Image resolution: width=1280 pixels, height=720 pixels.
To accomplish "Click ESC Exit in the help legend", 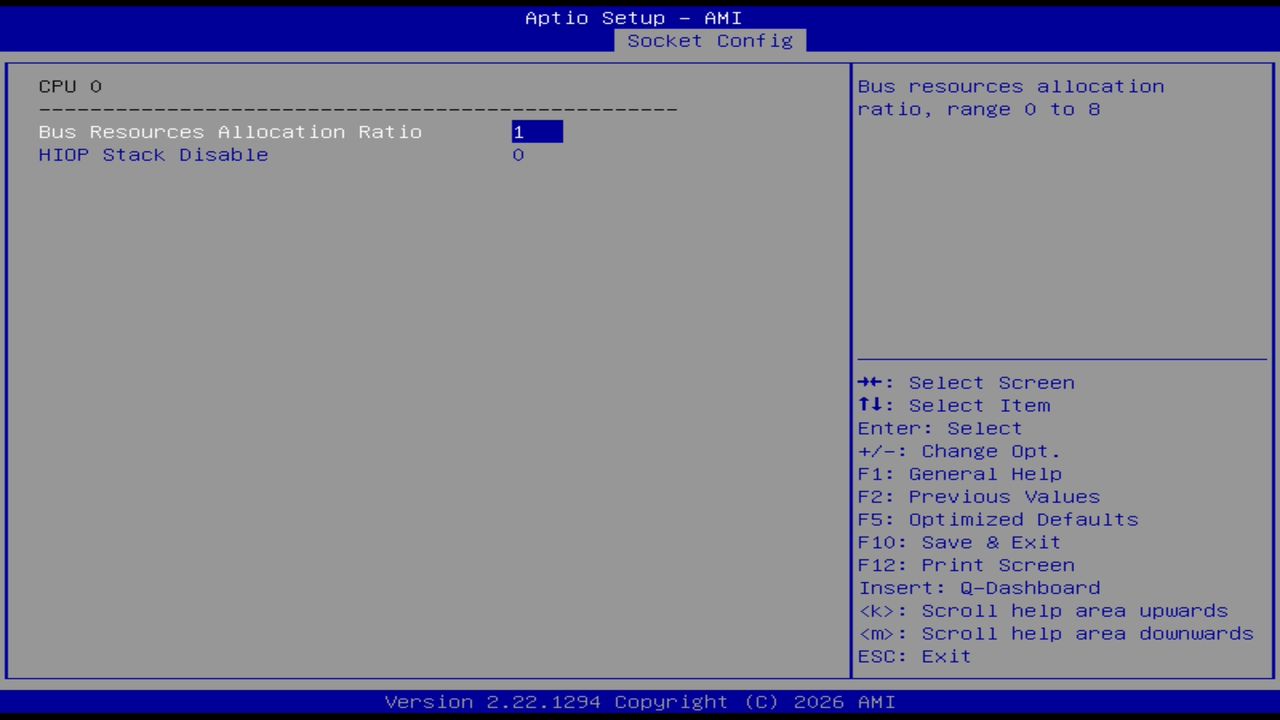I will [914, 656].
